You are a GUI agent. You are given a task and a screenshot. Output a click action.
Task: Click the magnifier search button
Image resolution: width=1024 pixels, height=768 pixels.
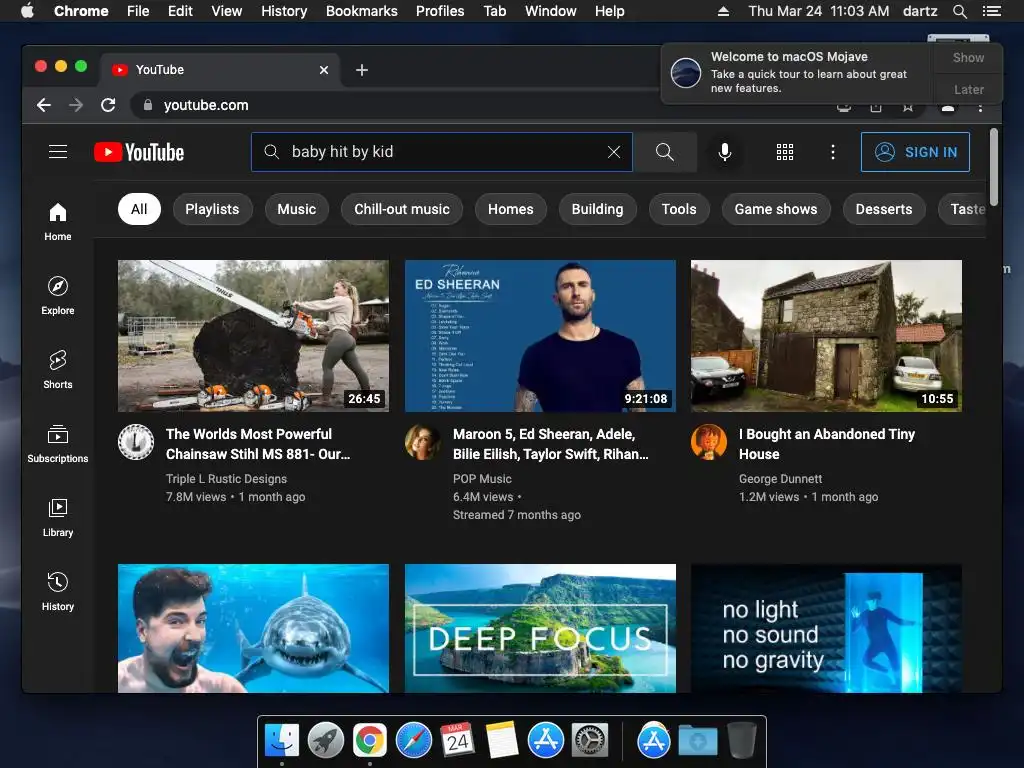pyautogui.click(x=665, y=152)
